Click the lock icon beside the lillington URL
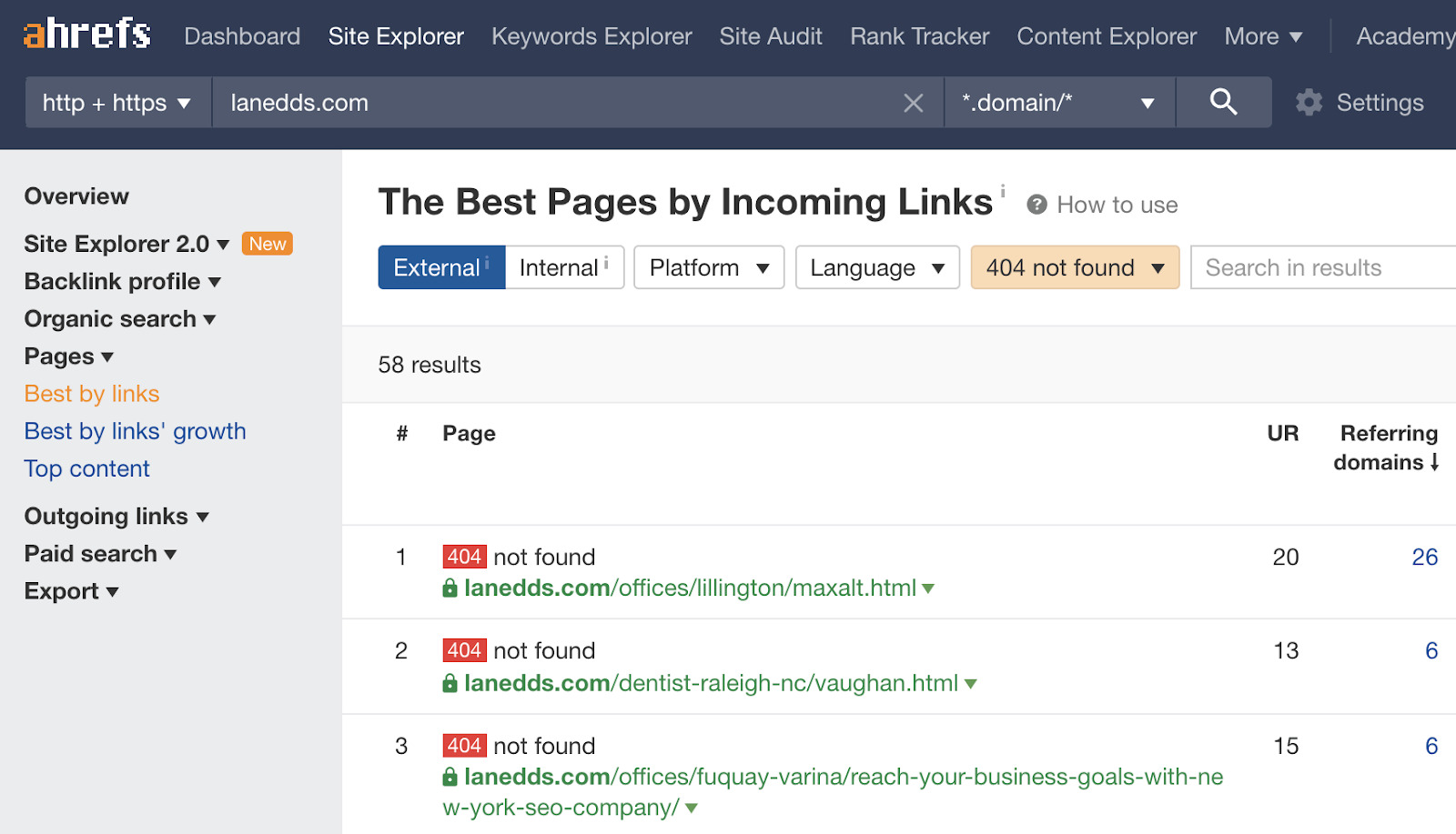 [450, 588]
